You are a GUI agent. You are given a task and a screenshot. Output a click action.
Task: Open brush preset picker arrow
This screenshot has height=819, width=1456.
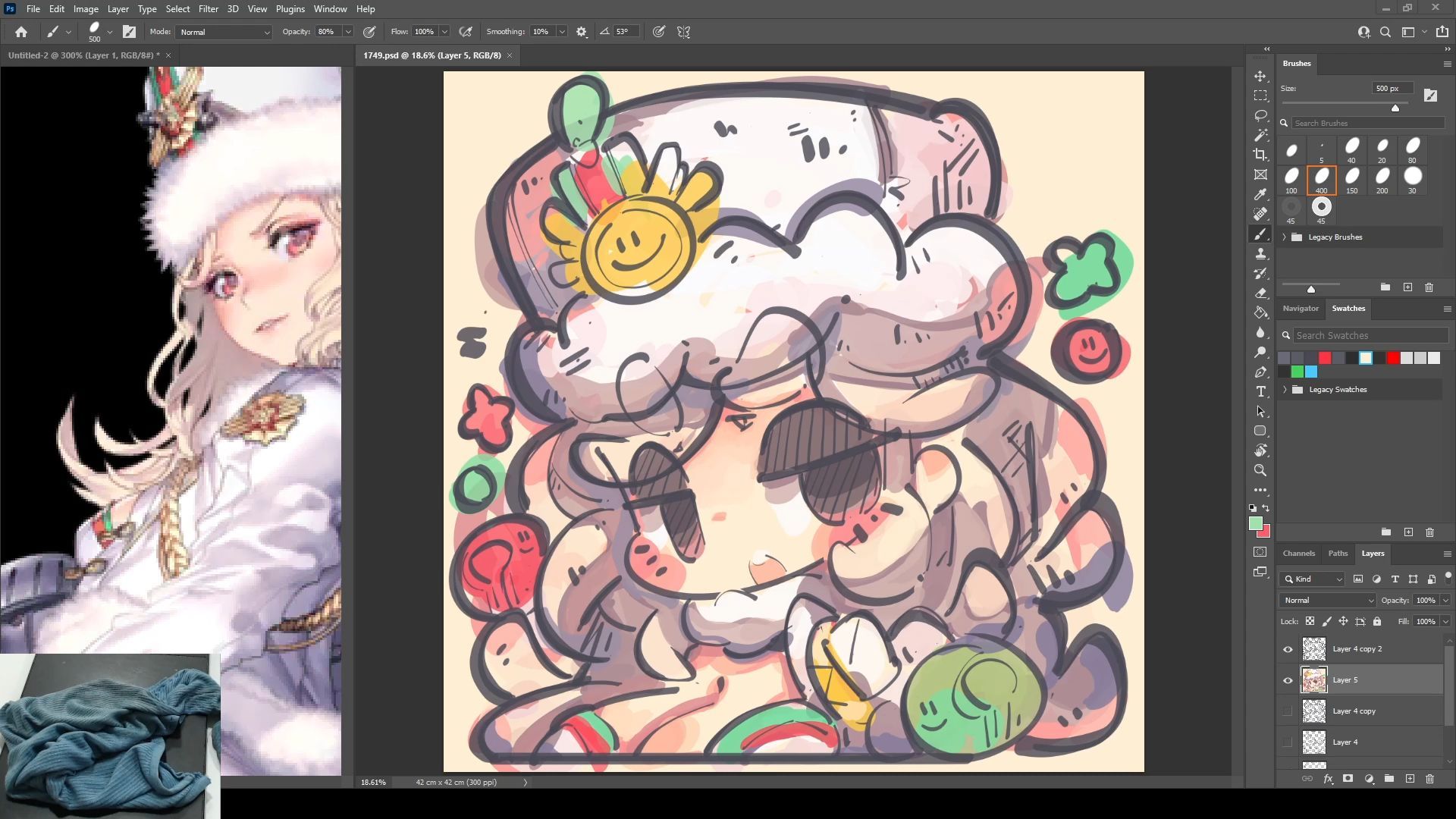pyautogui.click(x=110, y=32)
